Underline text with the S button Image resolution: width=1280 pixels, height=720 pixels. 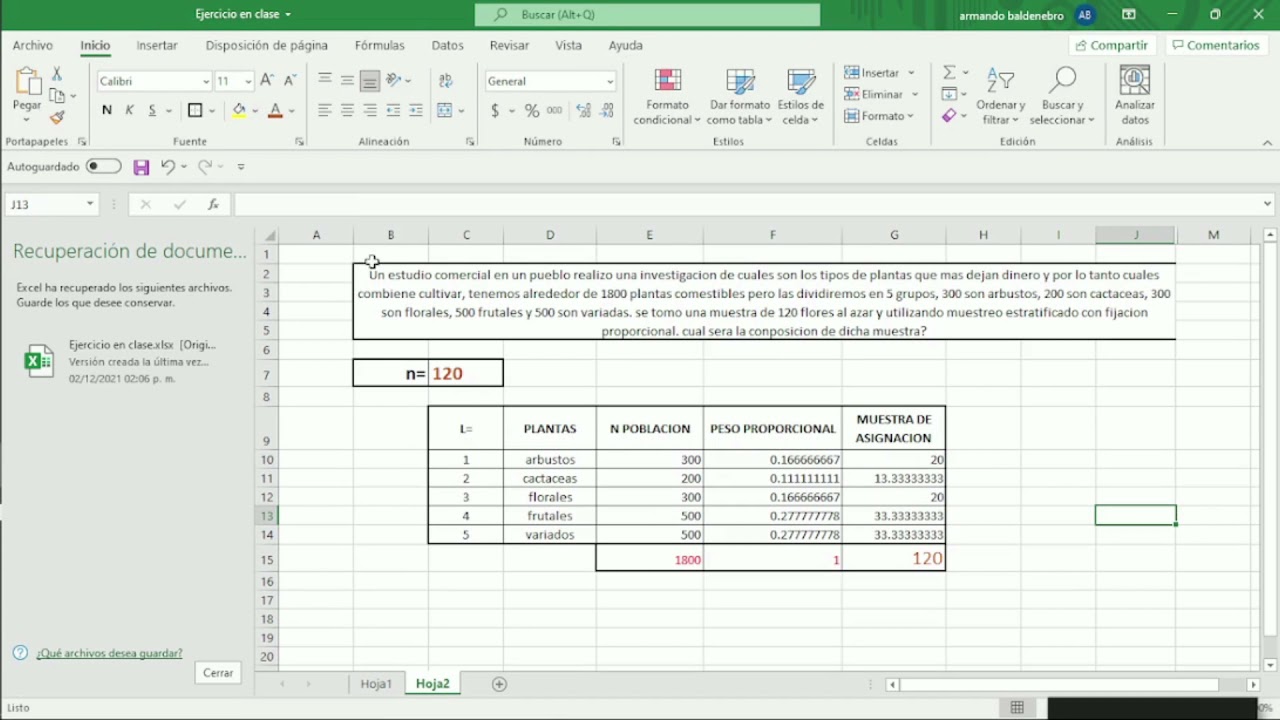pyautogui.click(x=152, y=110)
